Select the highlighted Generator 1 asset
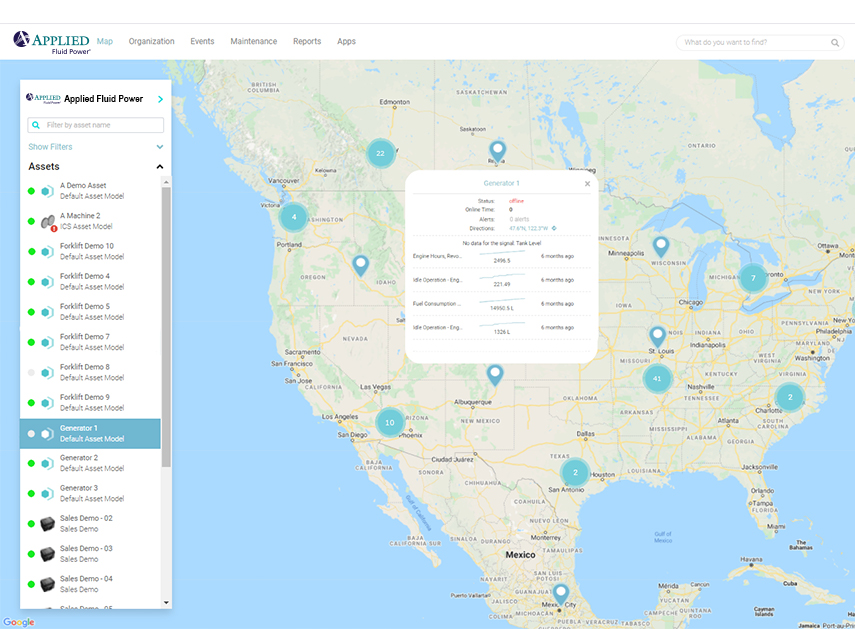Image resolution: width=855 pixels, height=629 pixels. tap(91, 434)
